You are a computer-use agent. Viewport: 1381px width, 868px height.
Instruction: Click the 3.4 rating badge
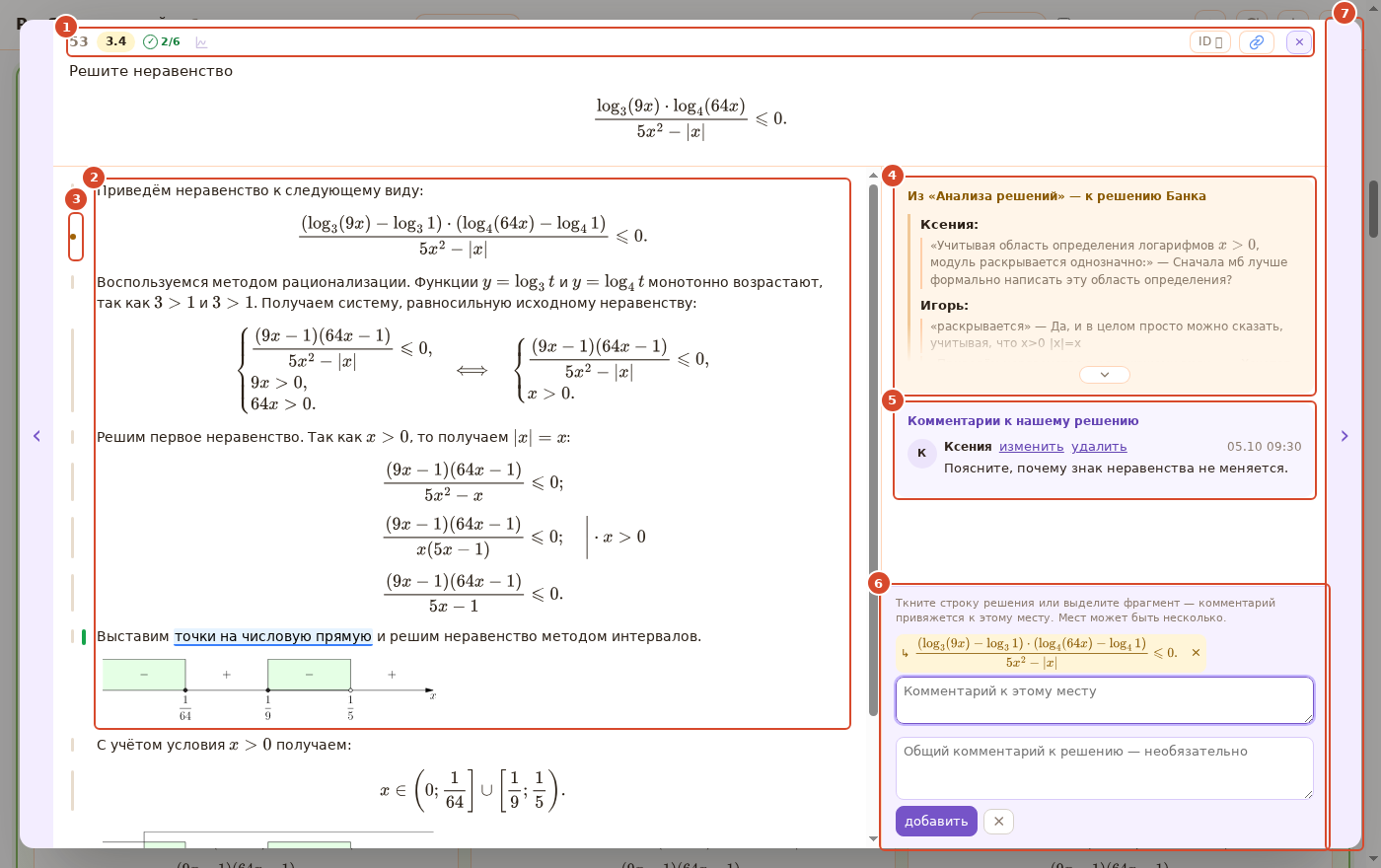click(116, 41)
